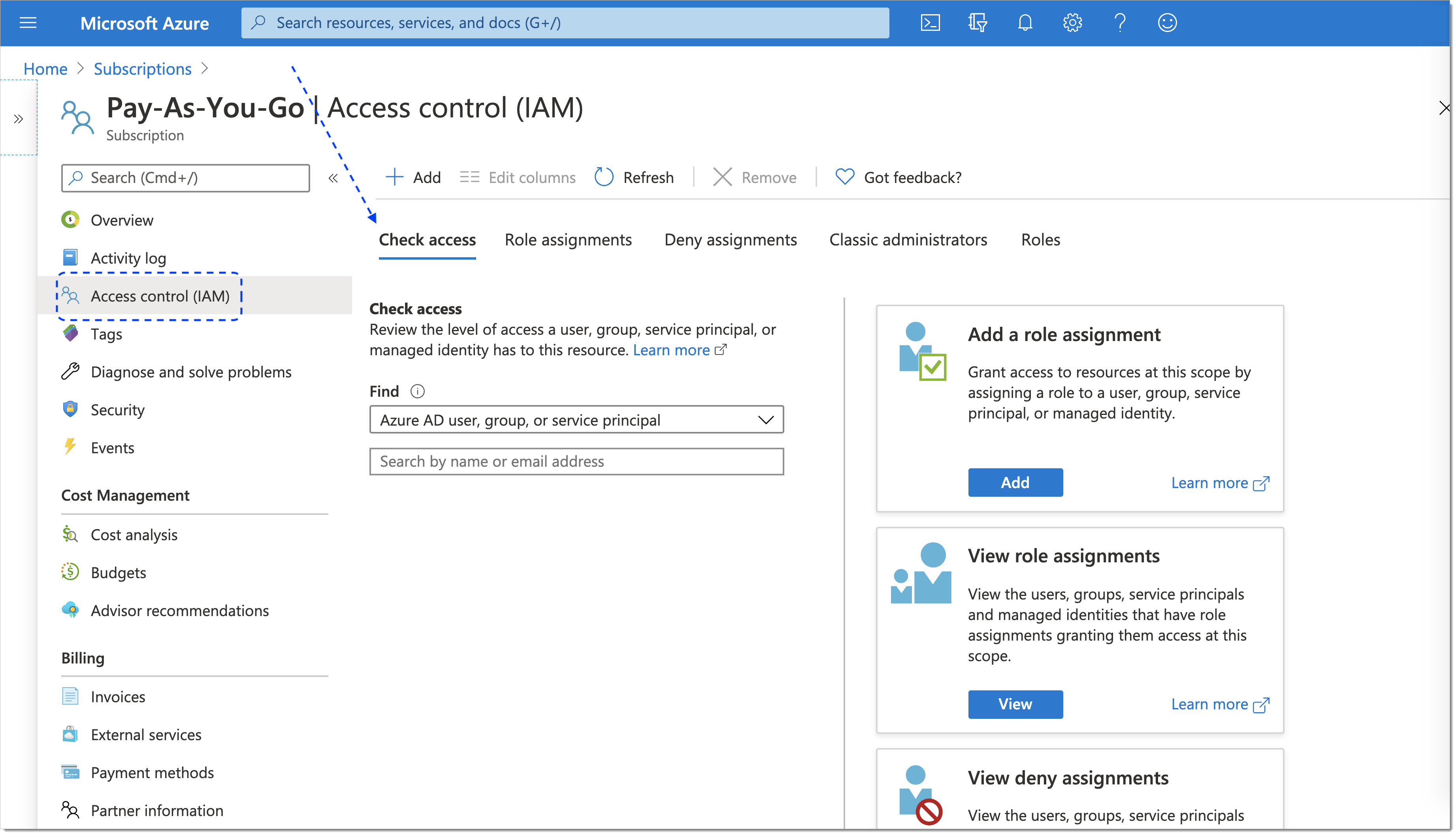
Task: Click the Add toolbar command with plus sign
Action: (x=413, y=177)
